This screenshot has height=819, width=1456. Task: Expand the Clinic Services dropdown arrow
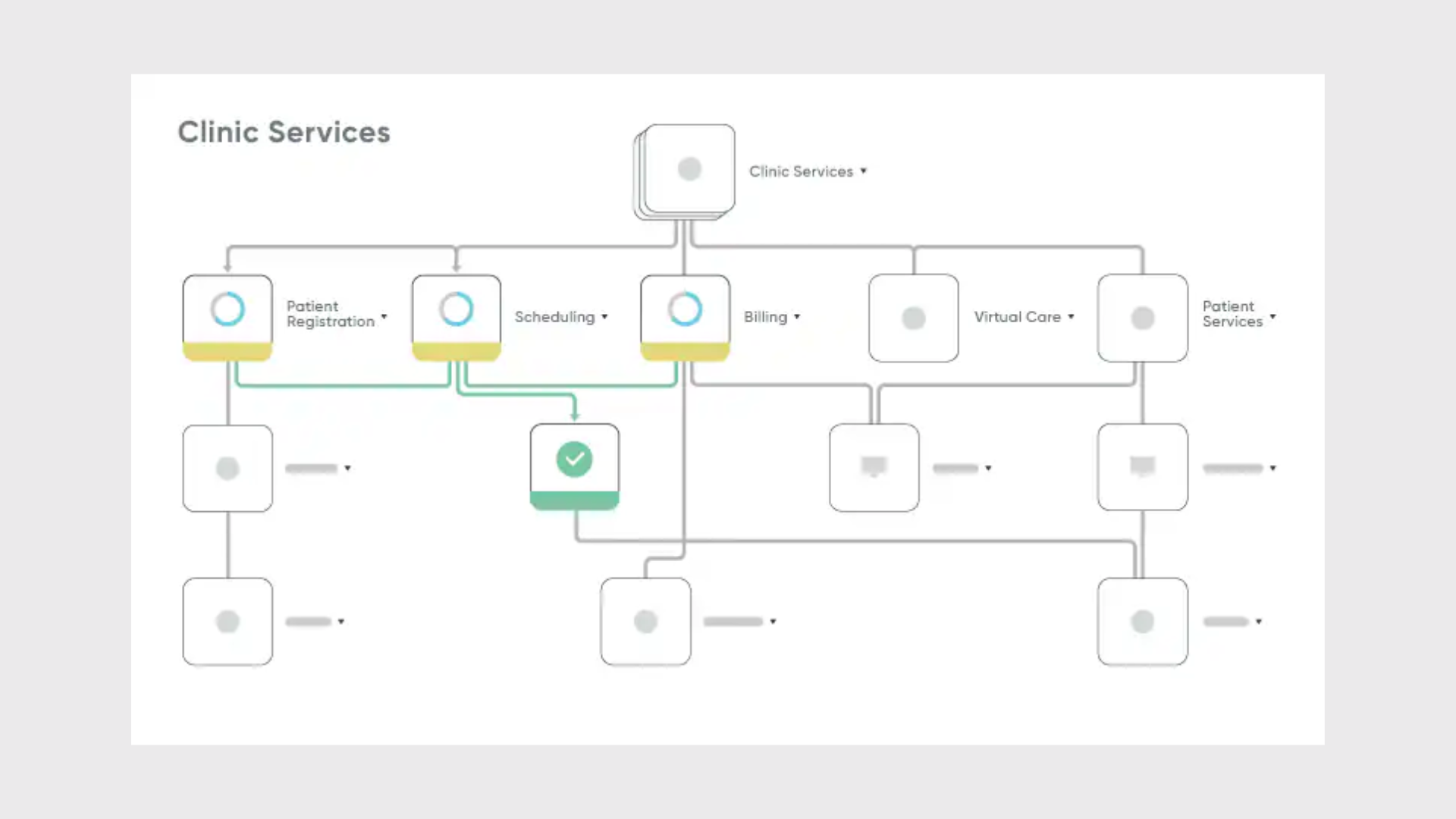[864, 171]
